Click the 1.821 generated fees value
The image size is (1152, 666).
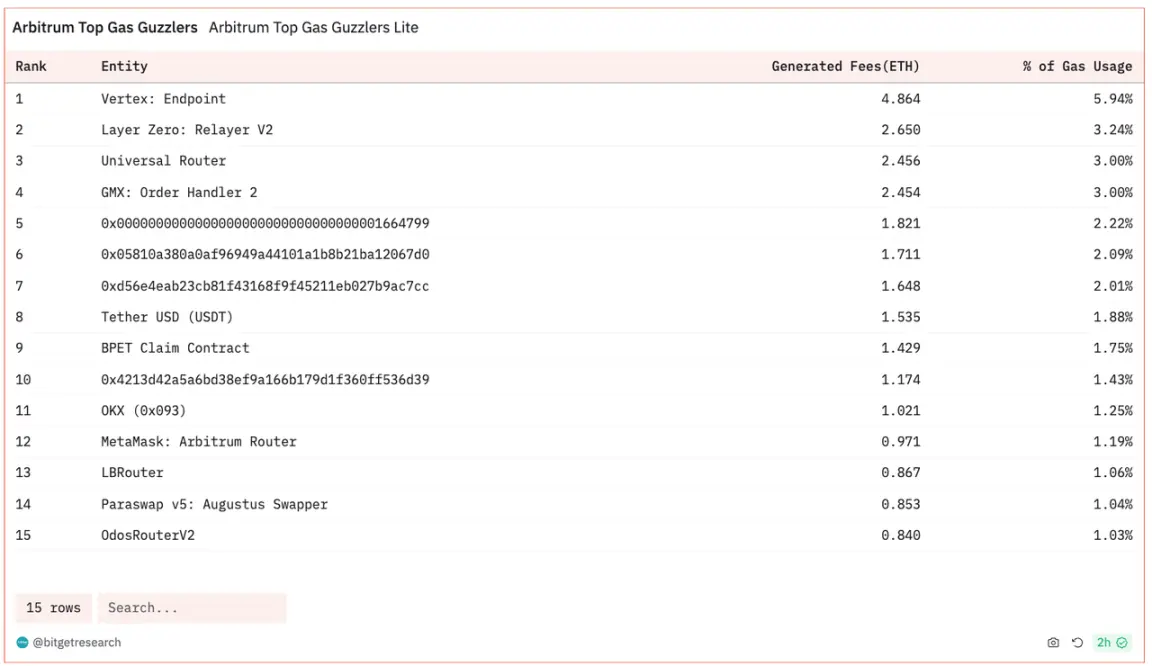[901, 223]
